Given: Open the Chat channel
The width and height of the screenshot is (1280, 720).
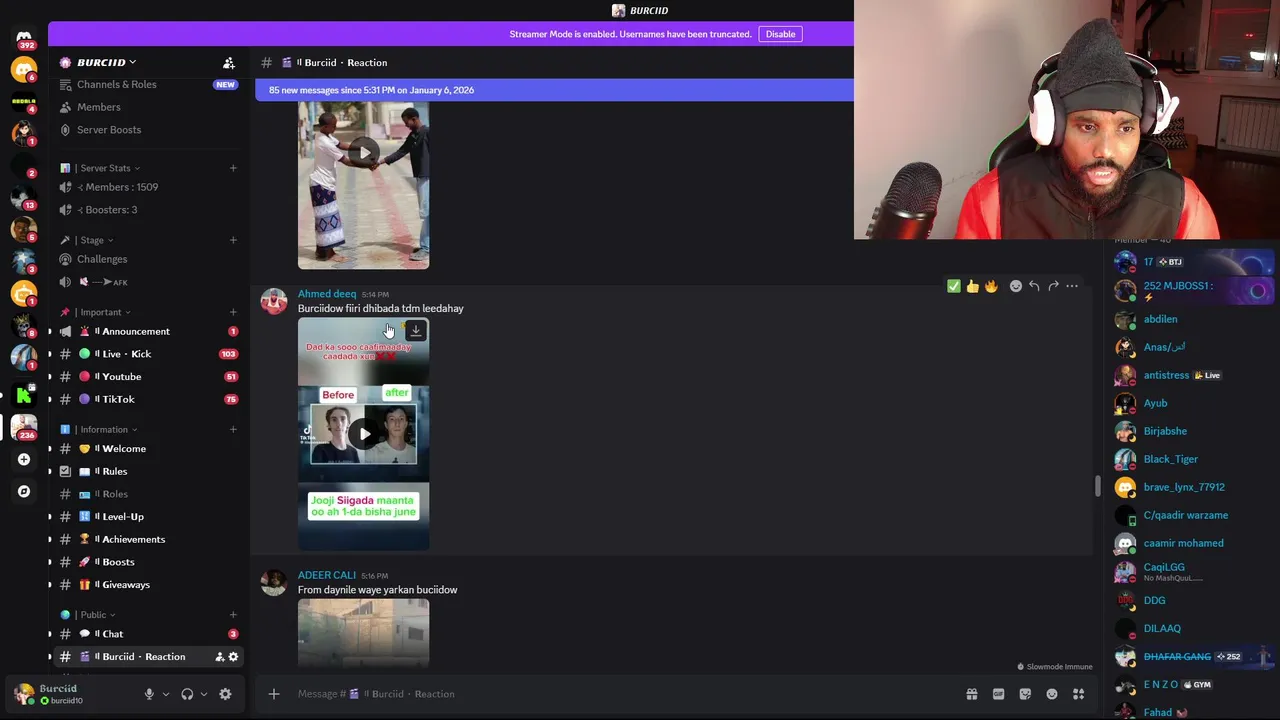Looking at the screenshot, I should (x=148, y=634).
